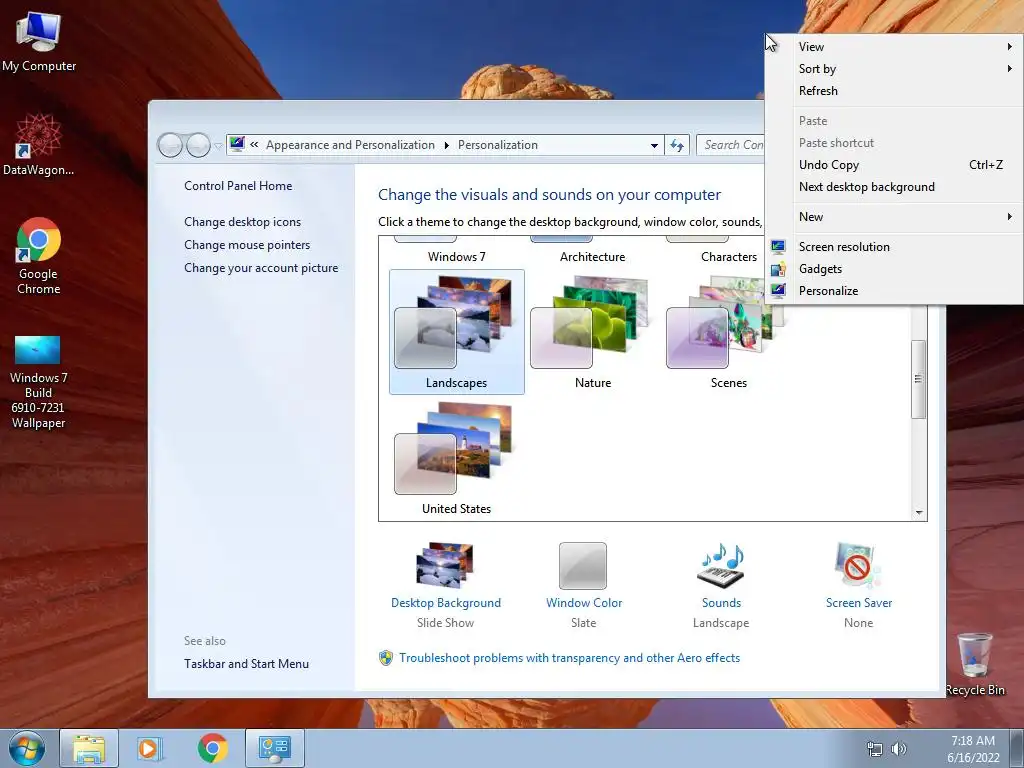The width and height of the screenshot is (1024, 768).
Task: Select the Nature theme
Action: point(592,332)
